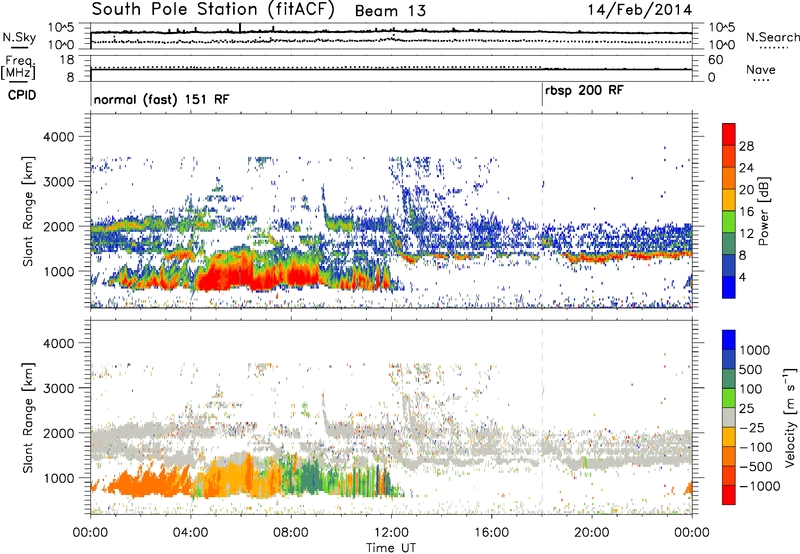Viewport: 800px width, 554px height.
Task: Click the dashed 18:00 marker in velocity panel
Action: [x=542, y=418]
